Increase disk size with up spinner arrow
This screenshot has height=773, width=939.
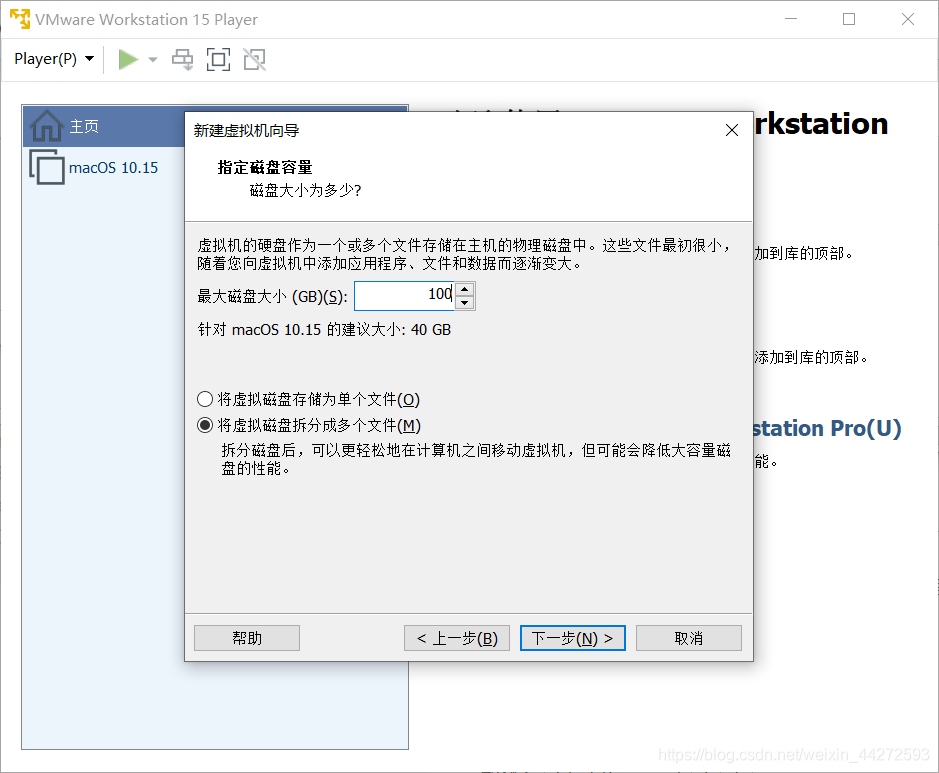point(464,290)
